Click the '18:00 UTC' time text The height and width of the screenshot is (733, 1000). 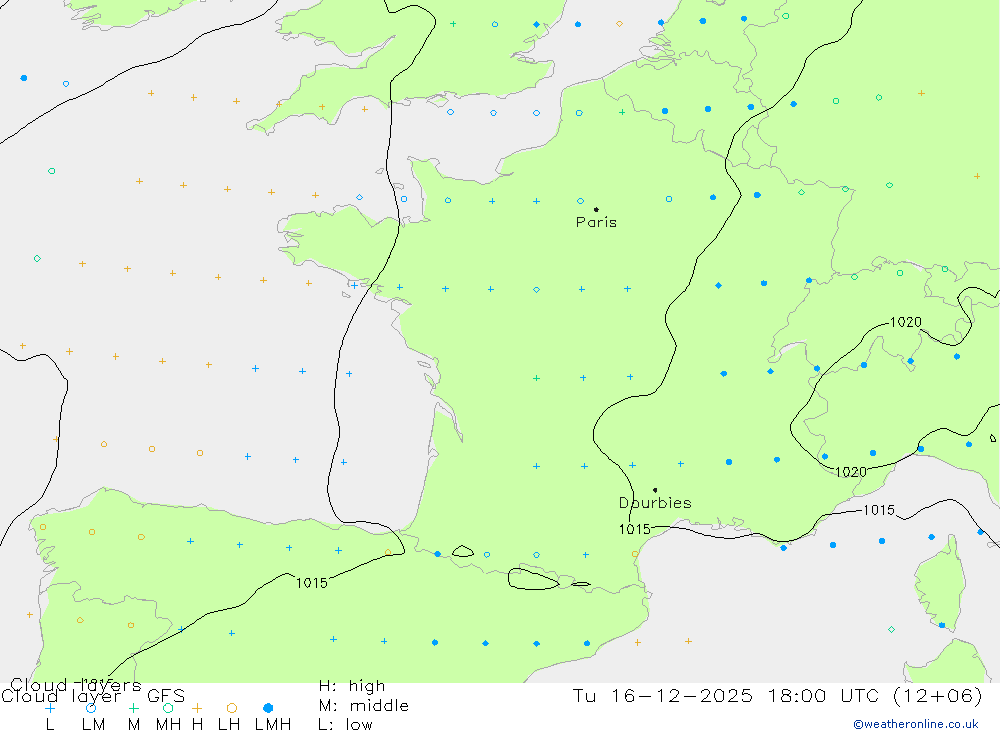click(x=826, y=696)
